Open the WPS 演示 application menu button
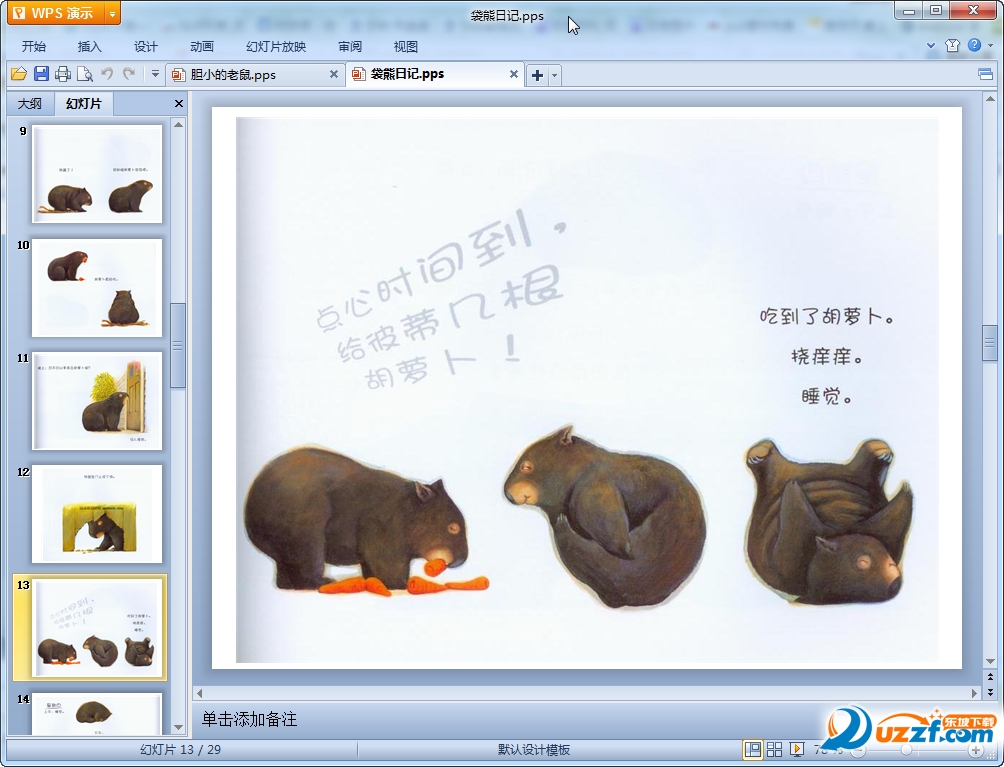Viewport: 1004px width, 767px height. tap(55, 13)
